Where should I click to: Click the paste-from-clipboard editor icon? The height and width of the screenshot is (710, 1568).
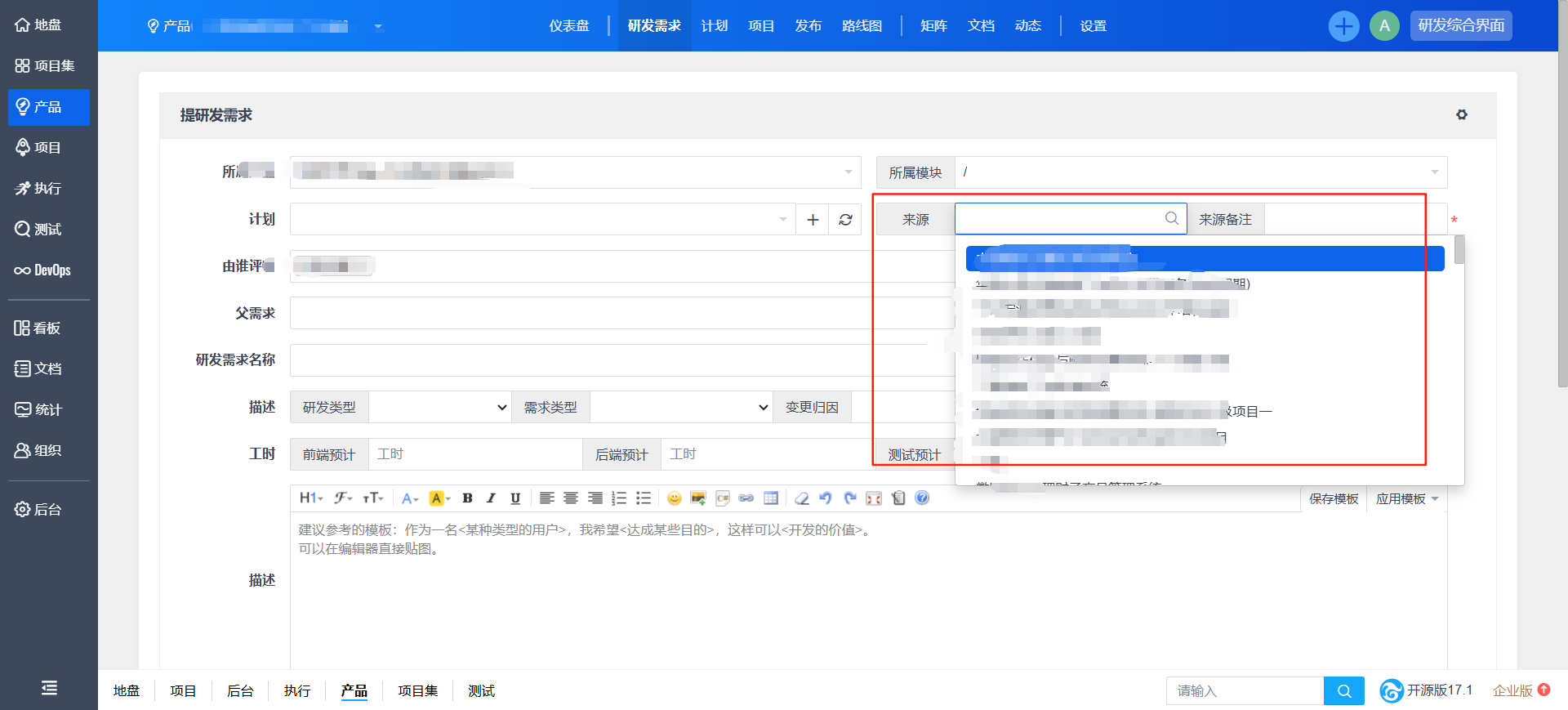click(x=898, y=498)
